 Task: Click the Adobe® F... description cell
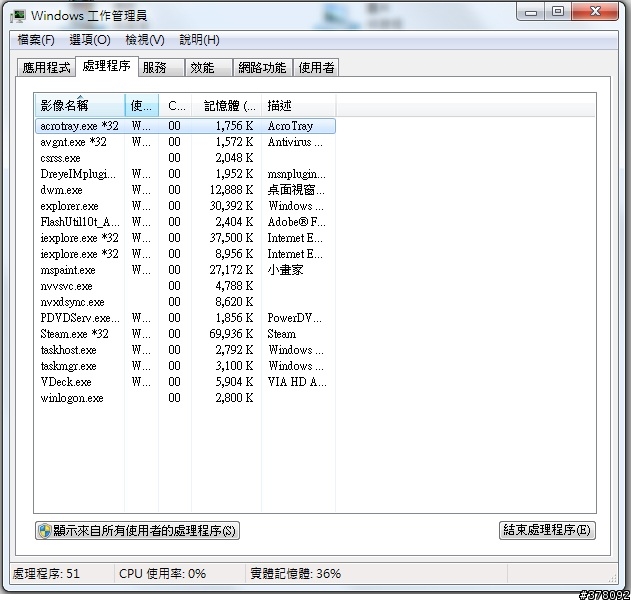296,222
